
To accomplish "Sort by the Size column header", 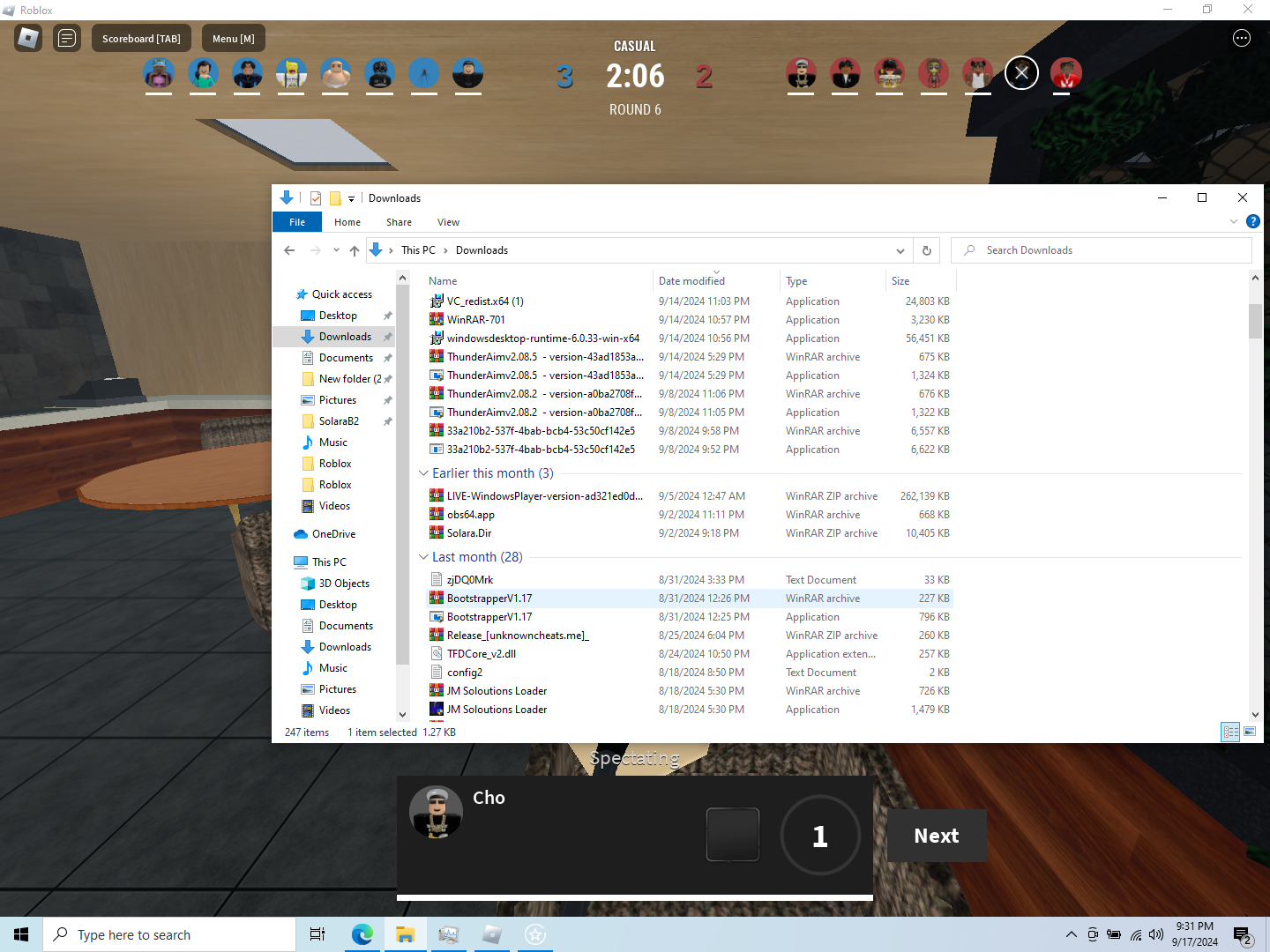I will 921,281.
